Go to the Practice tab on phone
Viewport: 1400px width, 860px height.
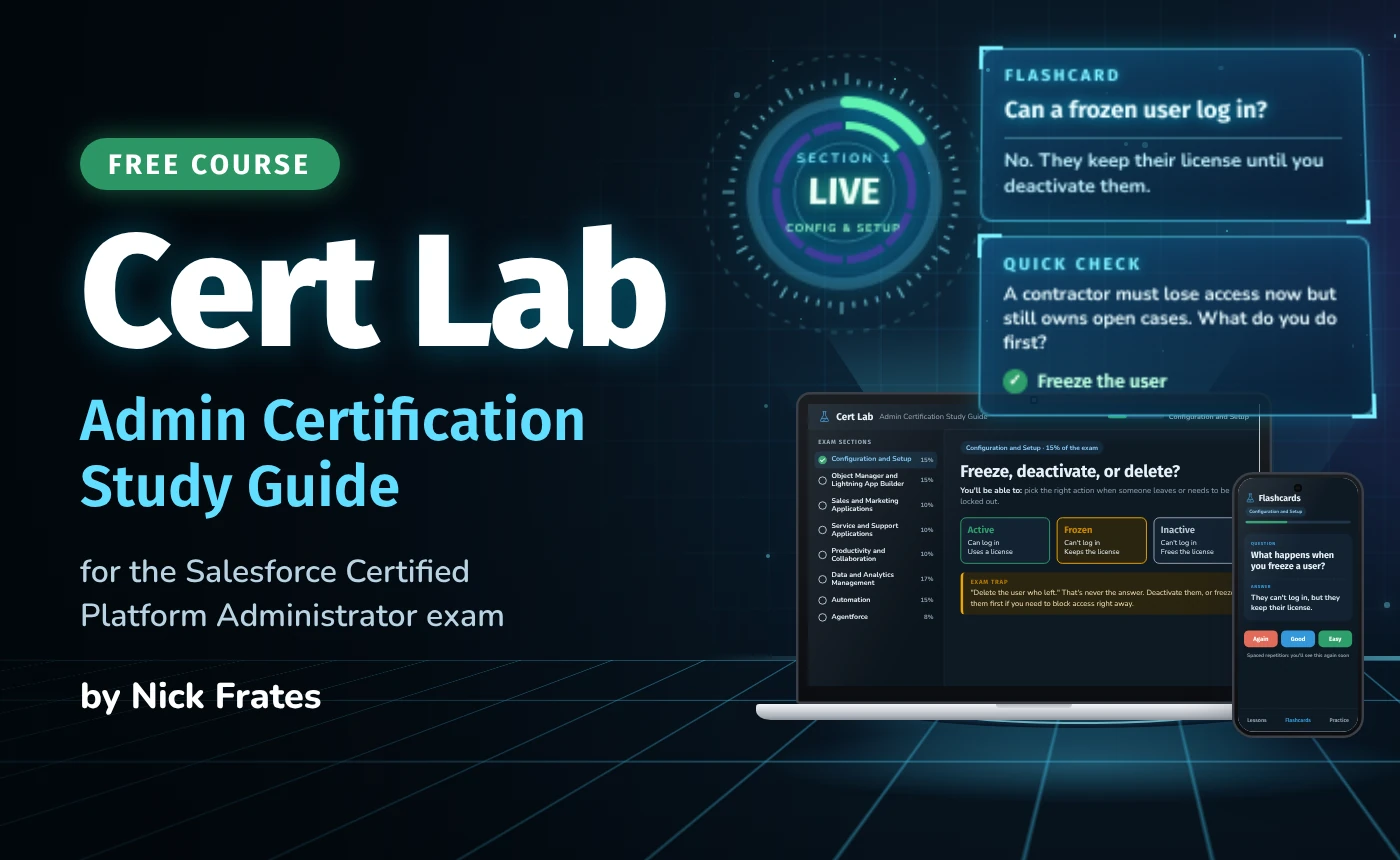pyautogui.click(x=1339, y=720)
